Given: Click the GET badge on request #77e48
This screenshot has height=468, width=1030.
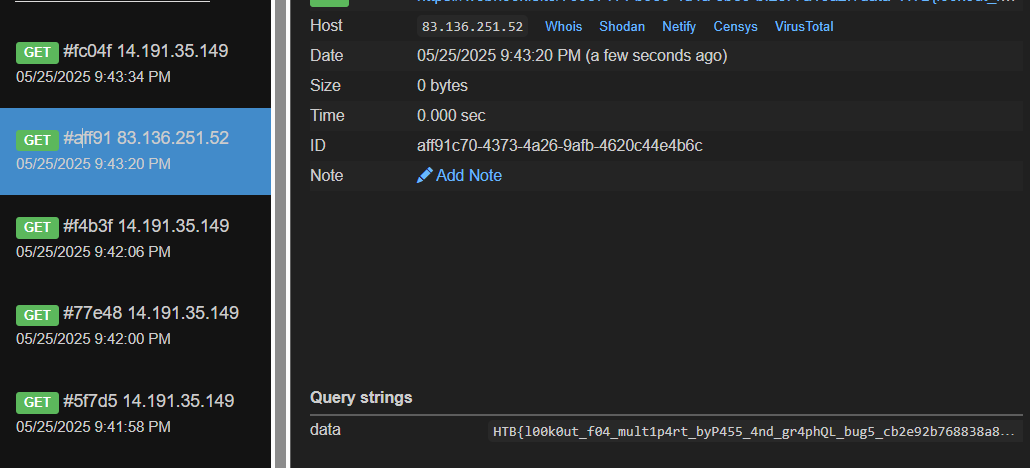Looking at the screenshot, I should [x=38, y=315].
